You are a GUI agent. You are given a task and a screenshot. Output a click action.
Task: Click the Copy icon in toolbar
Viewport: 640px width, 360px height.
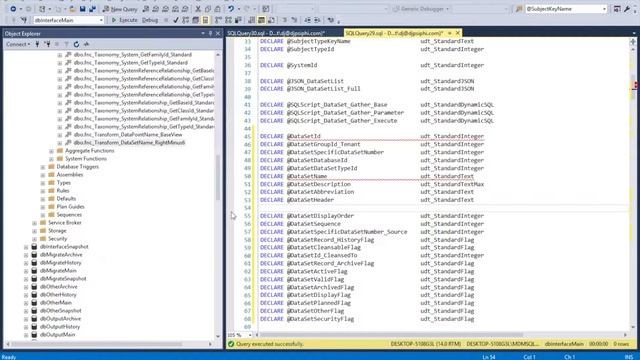point(208,9)
